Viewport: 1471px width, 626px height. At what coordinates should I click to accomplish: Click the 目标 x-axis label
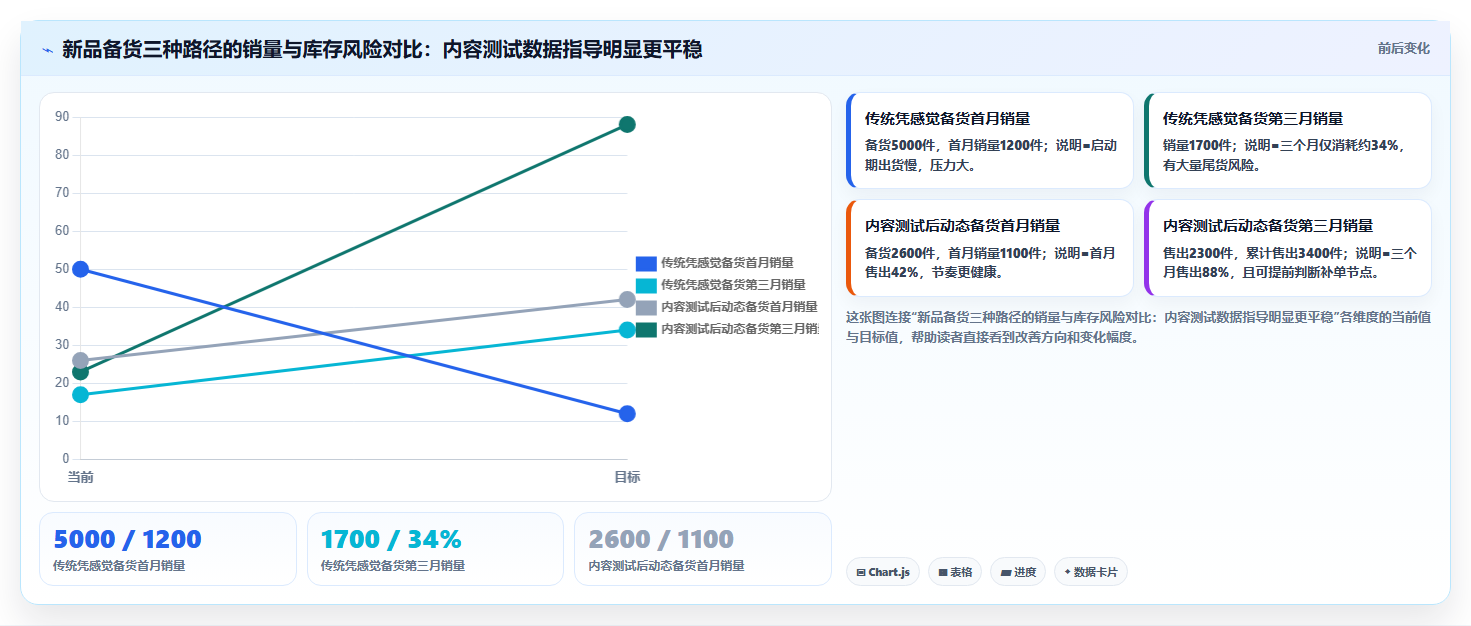(x=627, y=478)
